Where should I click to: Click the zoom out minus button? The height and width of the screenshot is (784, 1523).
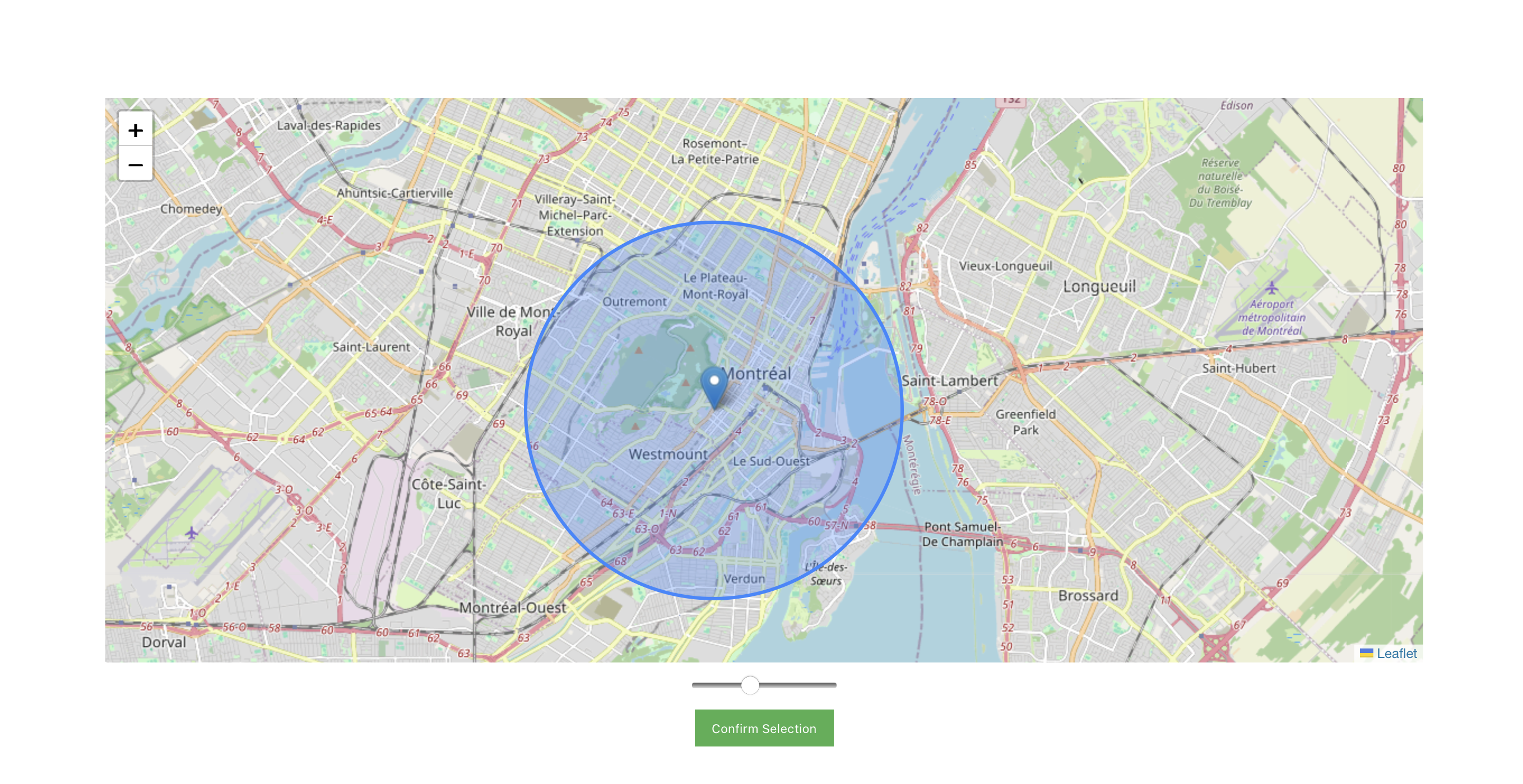(136, 165)
